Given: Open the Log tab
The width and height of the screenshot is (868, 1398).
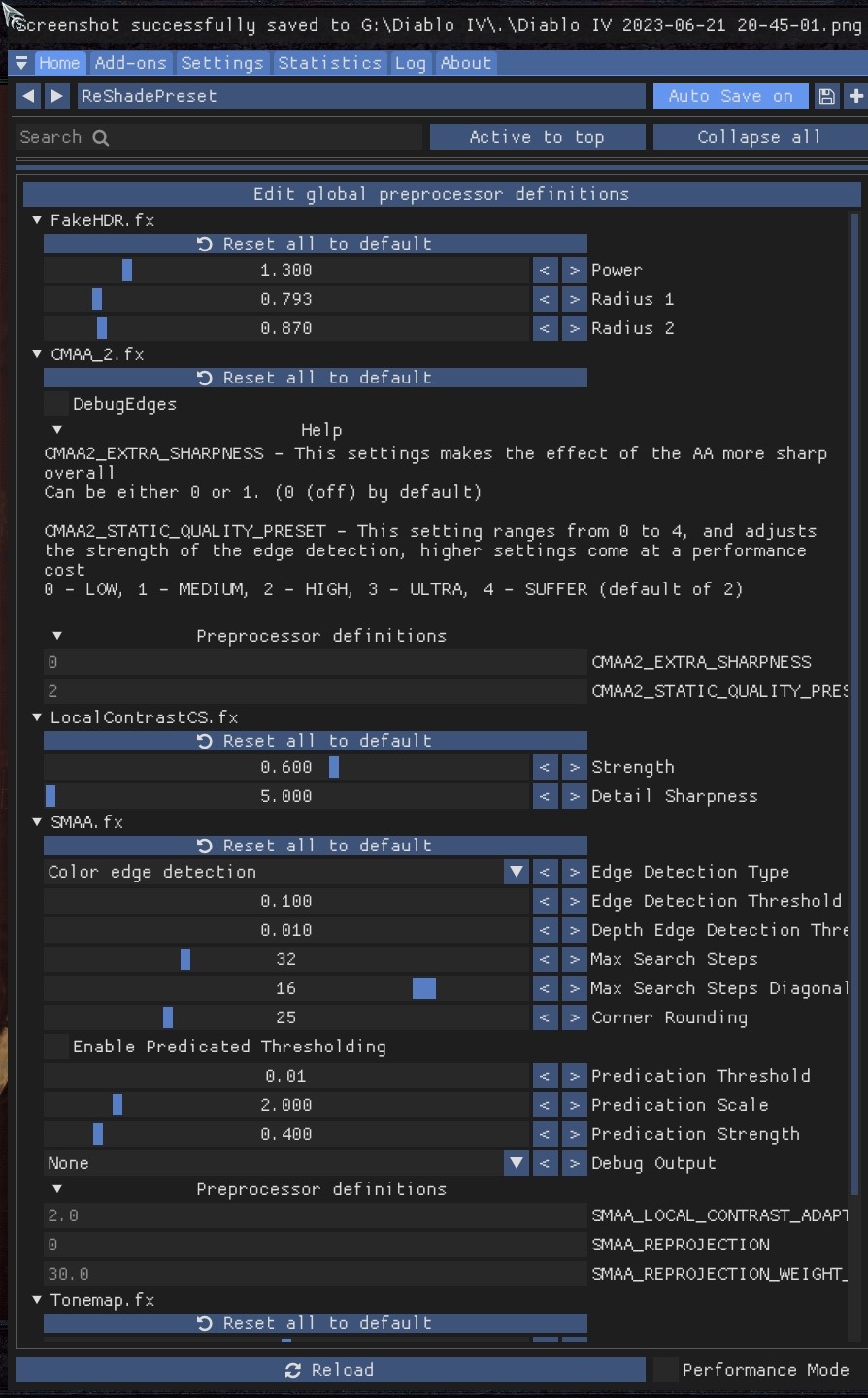Looking at the screenshot, I should (x=410, y=63).
